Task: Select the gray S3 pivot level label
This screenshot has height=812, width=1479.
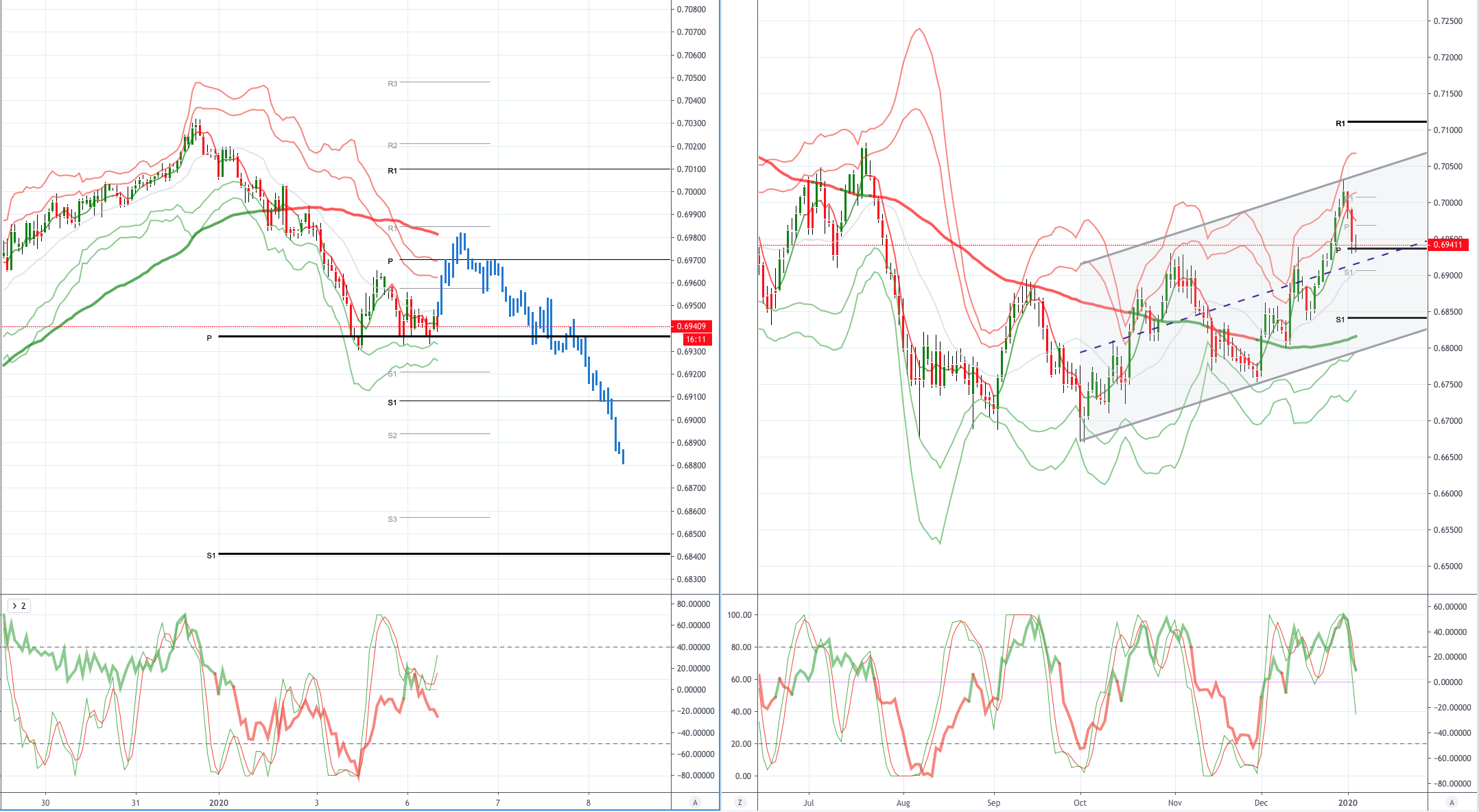Action: click(392, 519)
